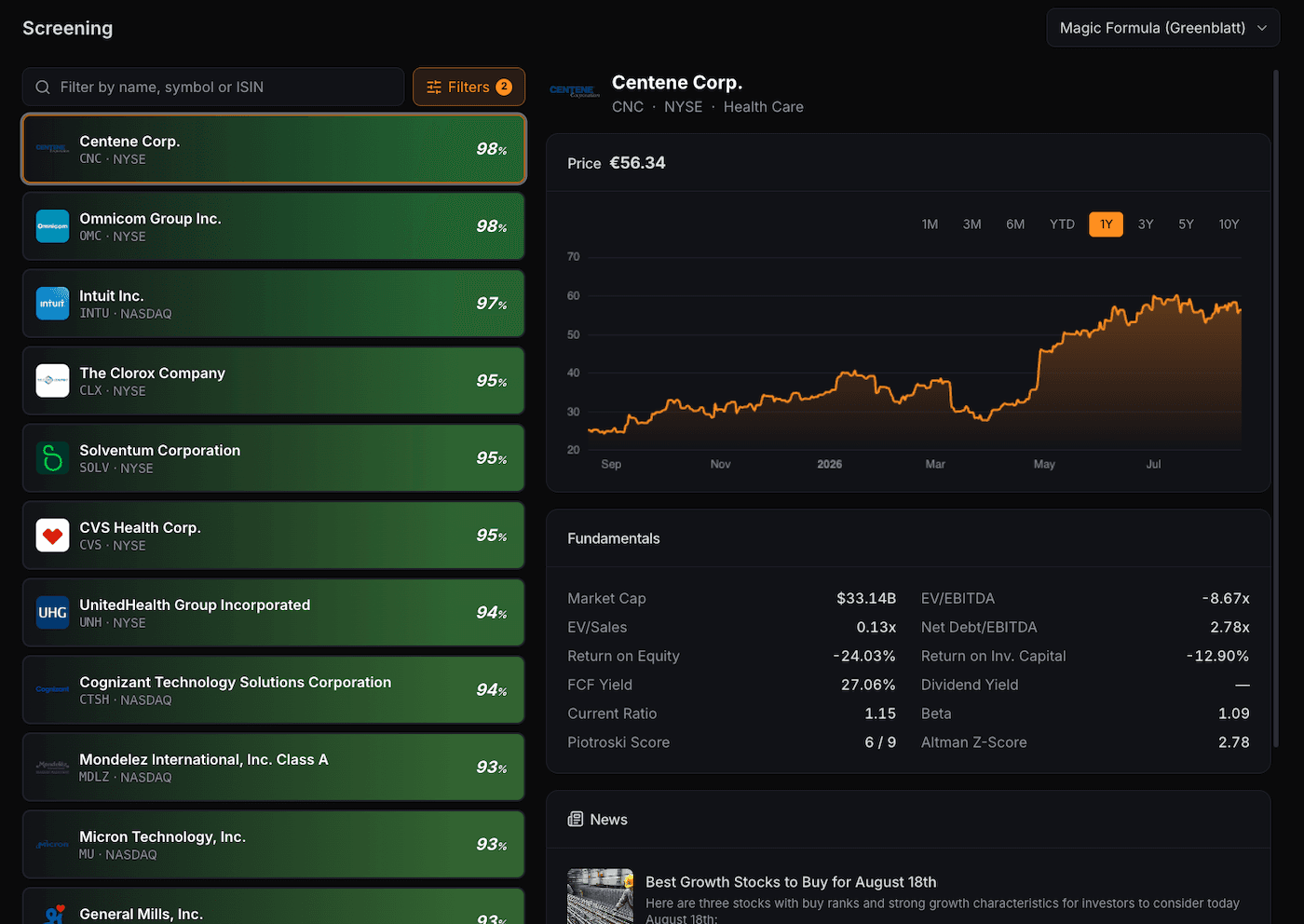Click the Health Care sector label
The height and width of the screenshot is (924, 1304).
click(764, 107)
